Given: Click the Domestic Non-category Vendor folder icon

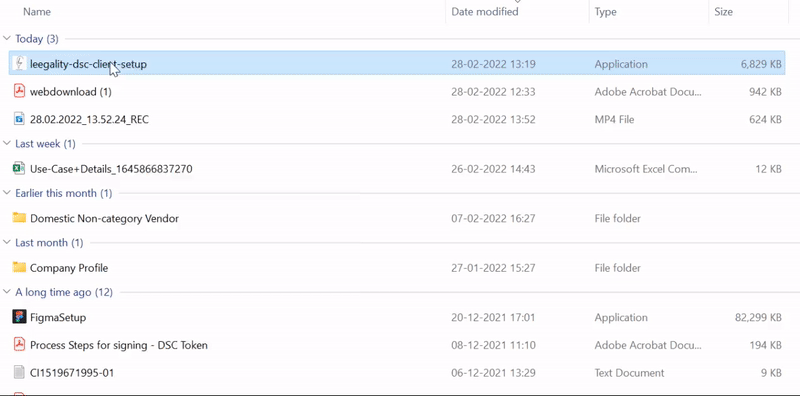Looking at the screenshot, I should tap(19, 218).
